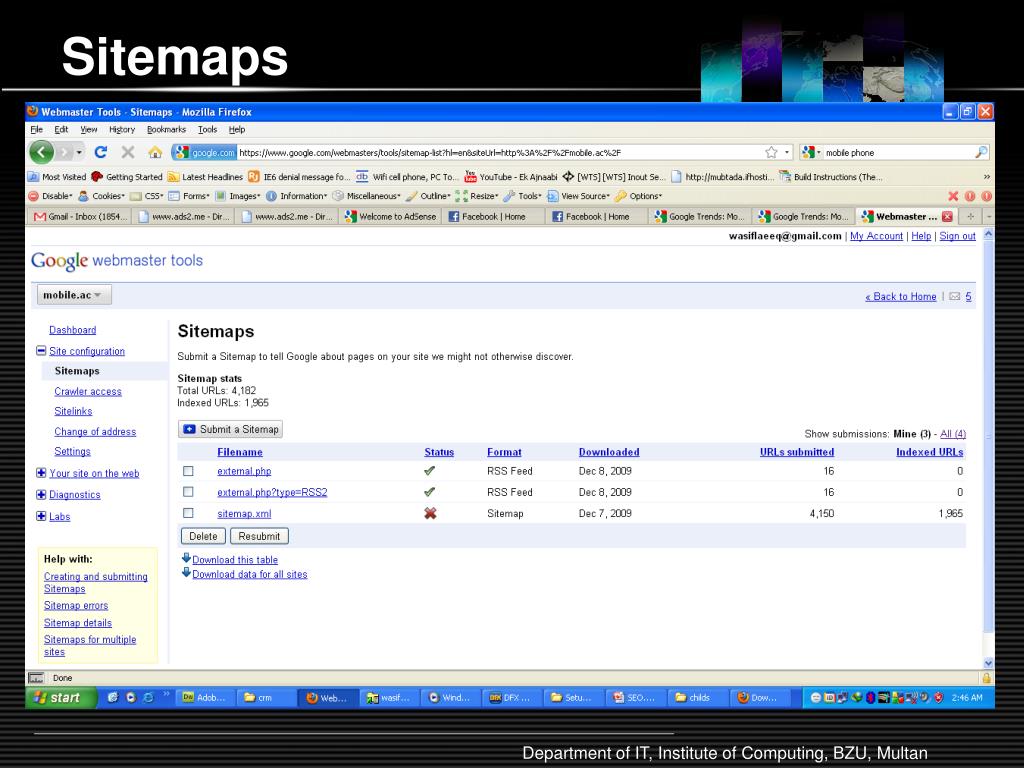Click the red error status icon for sitemap.xml

coord(430,513)
